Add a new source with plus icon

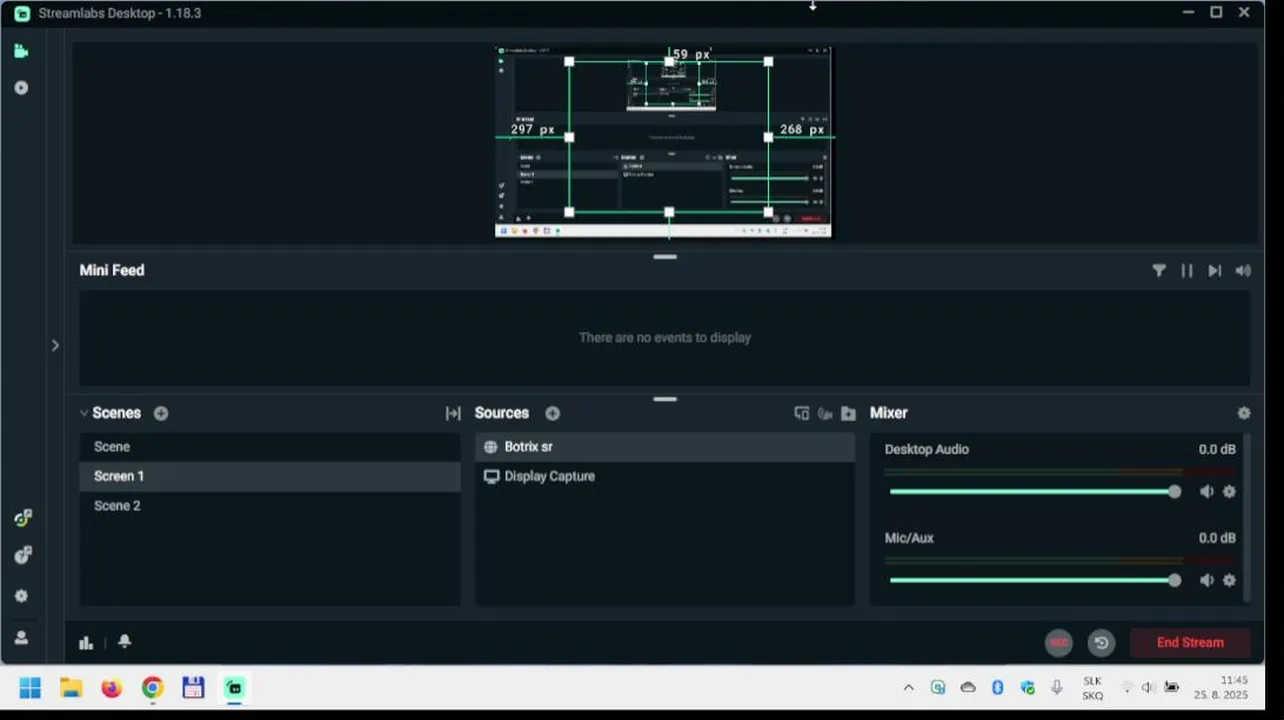[552, 413]
